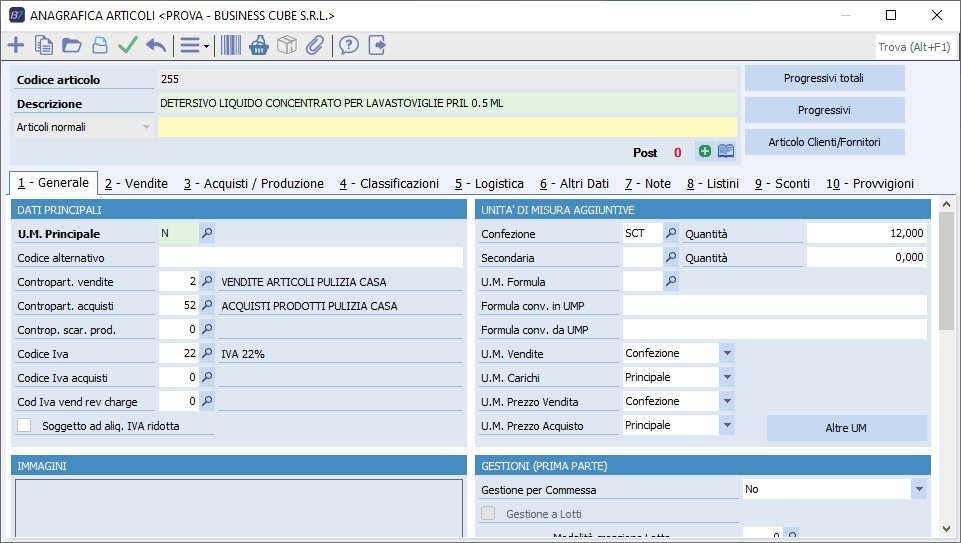Screen dimensions: 961x543
Task: Open the 8 - Listini tab
Action: [714, 184]
